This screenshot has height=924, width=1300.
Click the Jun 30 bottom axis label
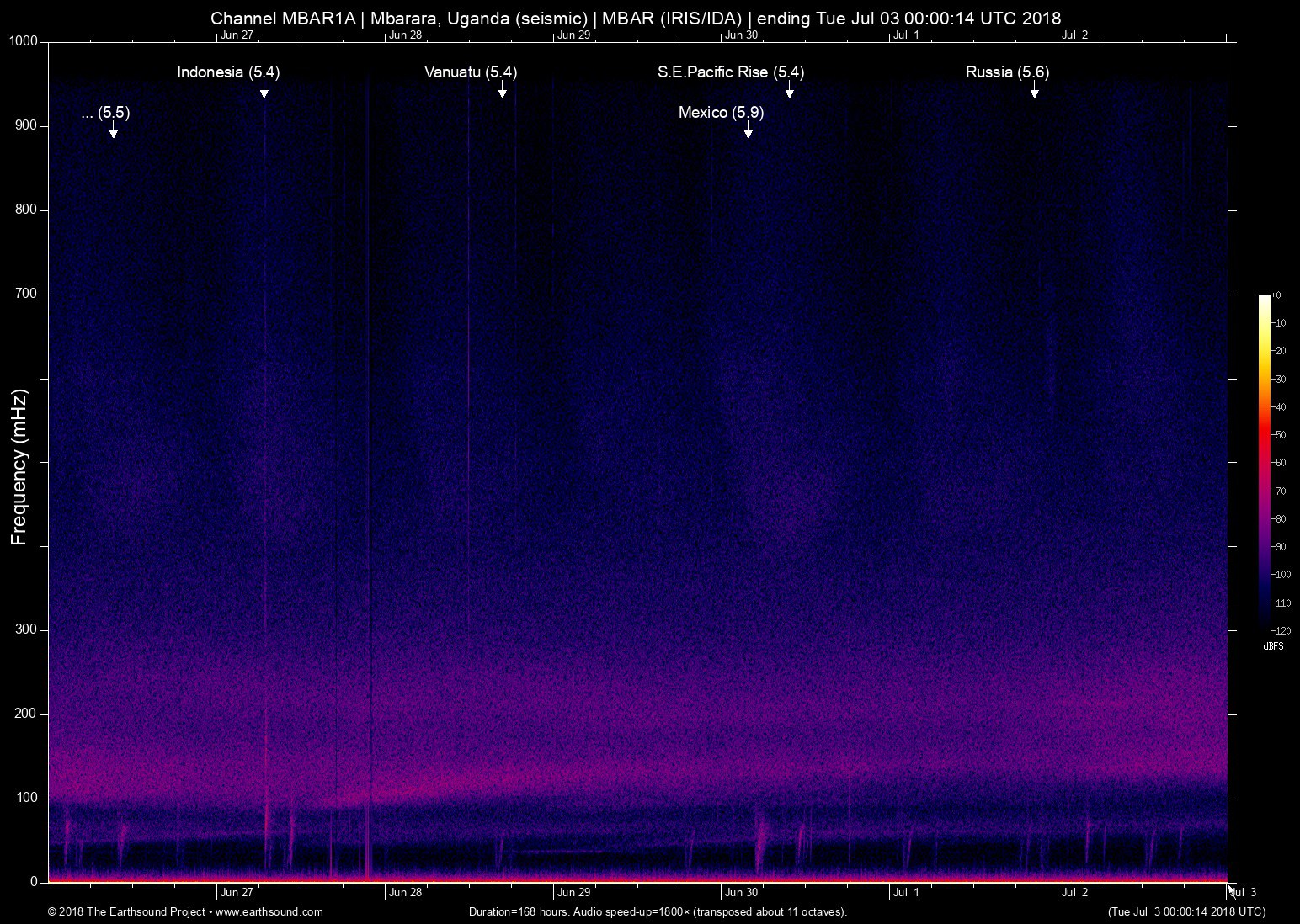point(741,893)
